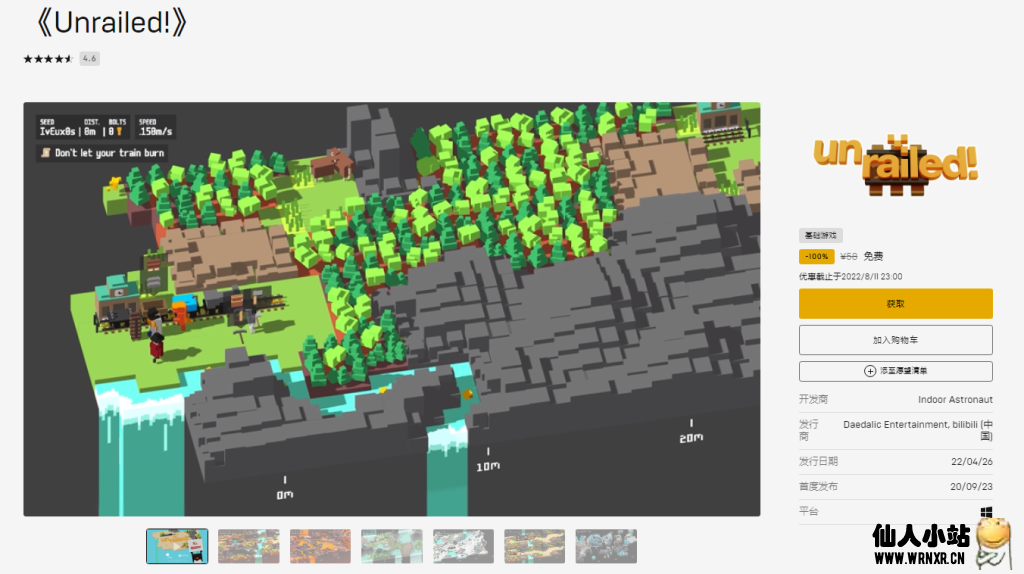Screen dimensions: 1024x574
Task: View the fourth screenshot thumbnail
Action: click(391, 546)
